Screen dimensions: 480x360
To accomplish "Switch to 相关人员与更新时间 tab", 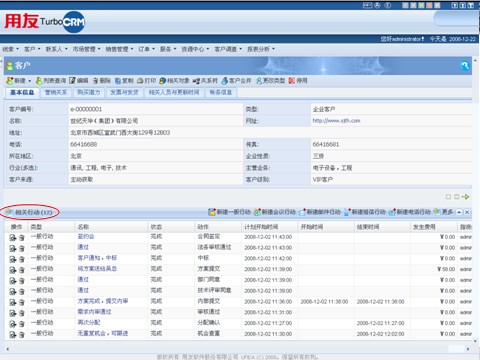I will coord(174,92).
